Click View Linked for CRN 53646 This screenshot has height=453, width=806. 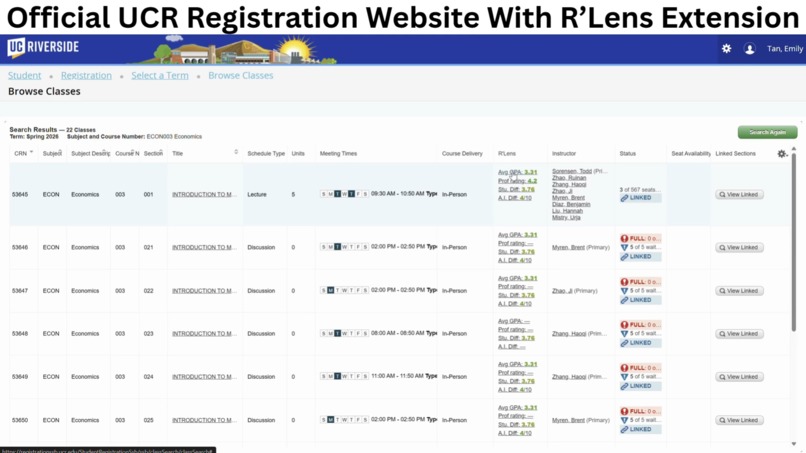(x=739, y=247)
